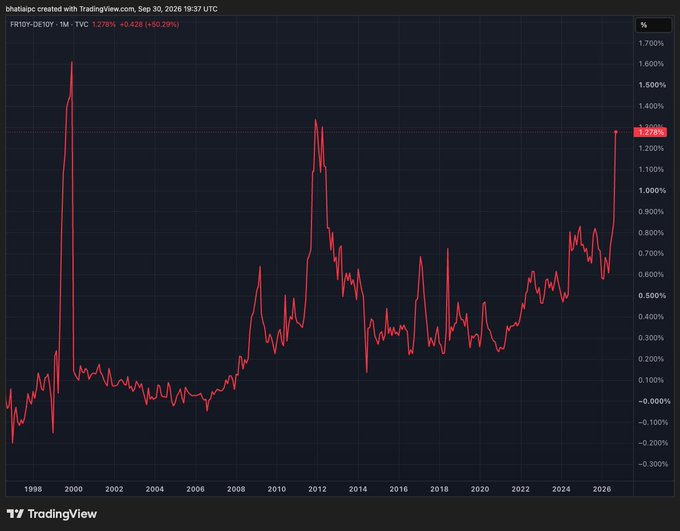Click the 1.600% price axis label
Image resolution: width=680 pixels, height=531 pixels.
point(651,64)
